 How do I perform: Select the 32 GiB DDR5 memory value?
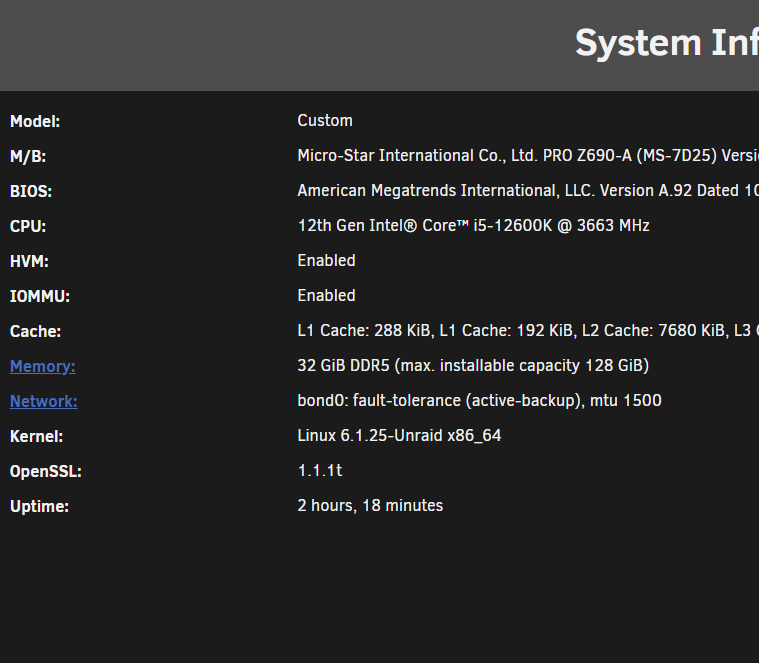(x=473, y=365)
